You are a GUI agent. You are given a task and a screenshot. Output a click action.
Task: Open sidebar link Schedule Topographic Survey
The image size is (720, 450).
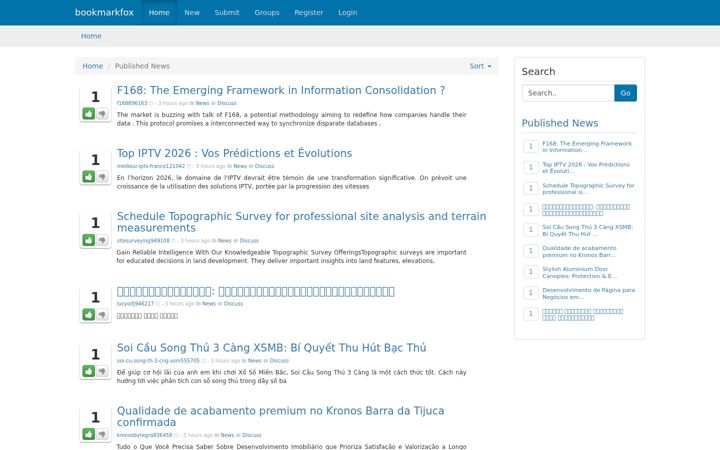[588, 189]
